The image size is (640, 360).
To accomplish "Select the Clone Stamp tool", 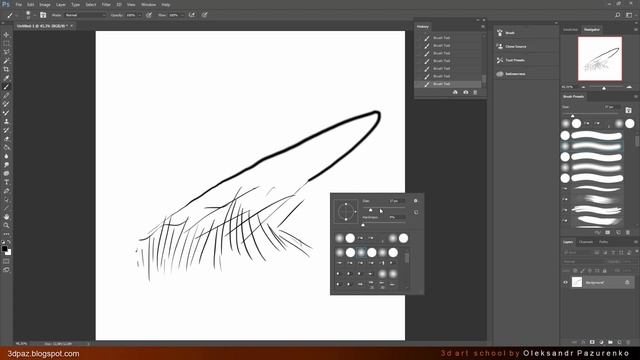I will point(6,121).
